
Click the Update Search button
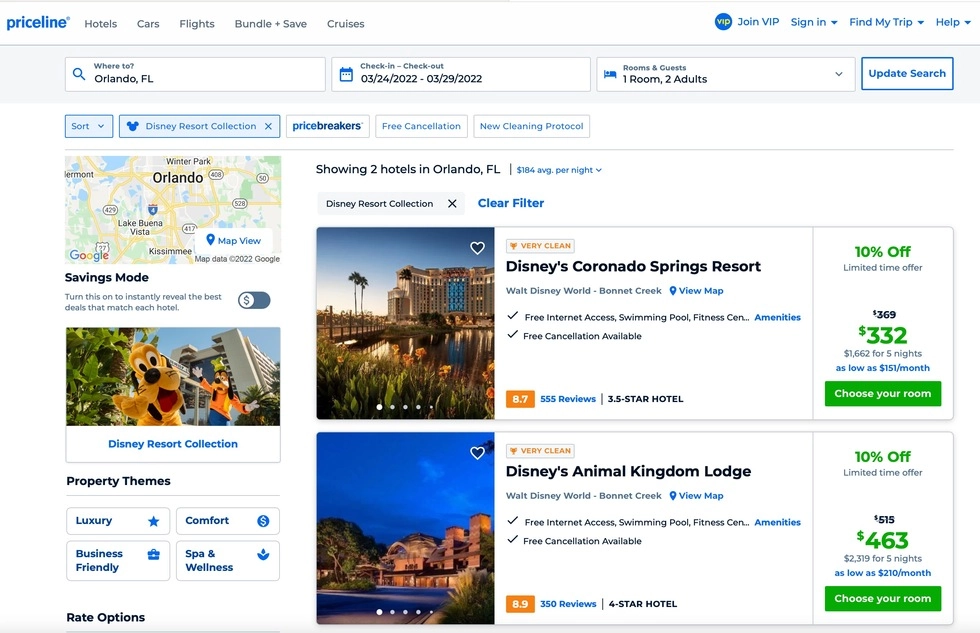coord(907,74)
